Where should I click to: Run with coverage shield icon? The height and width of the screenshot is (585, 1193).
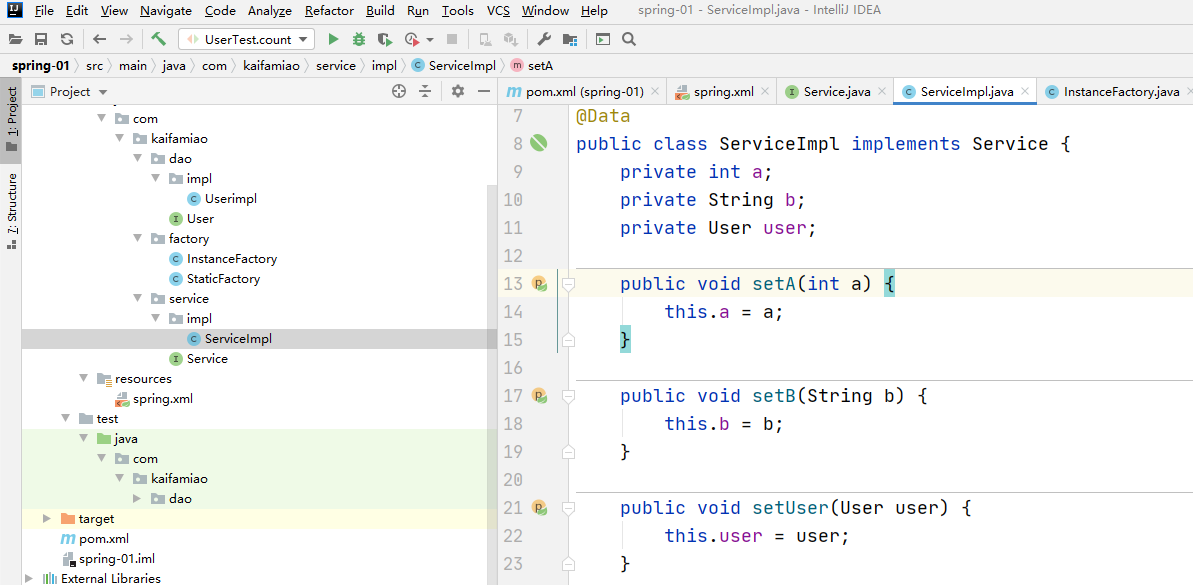tap(385, 39)
